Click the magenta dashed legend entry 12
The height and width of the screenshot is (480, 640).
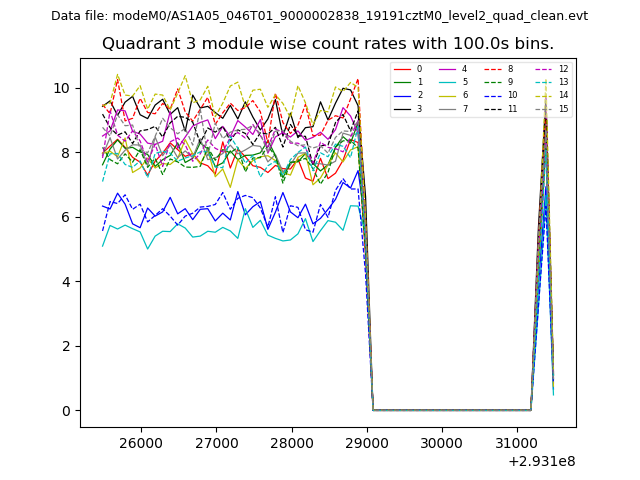(542, 69)
